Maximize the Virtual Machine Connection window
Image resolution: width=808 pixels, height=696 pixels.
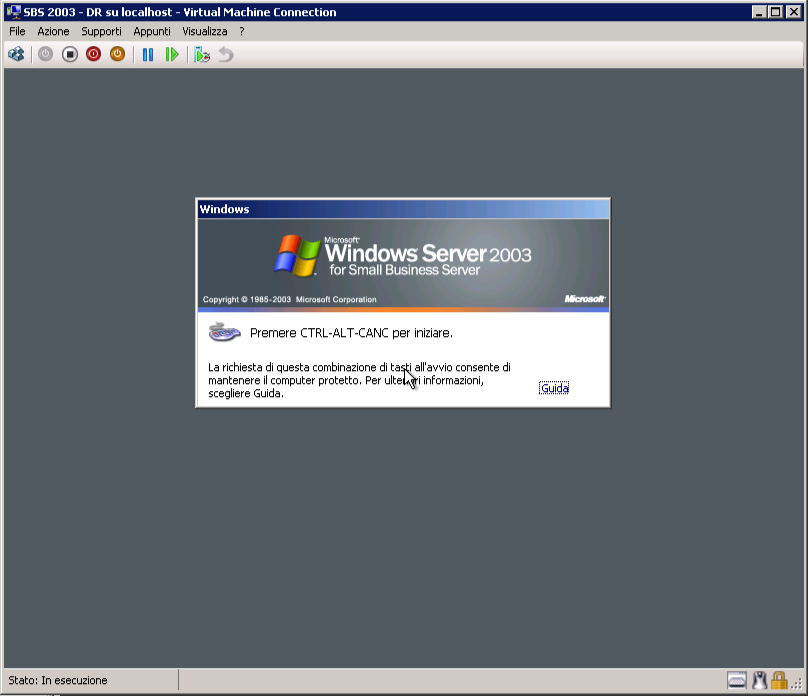pos(776,12)
